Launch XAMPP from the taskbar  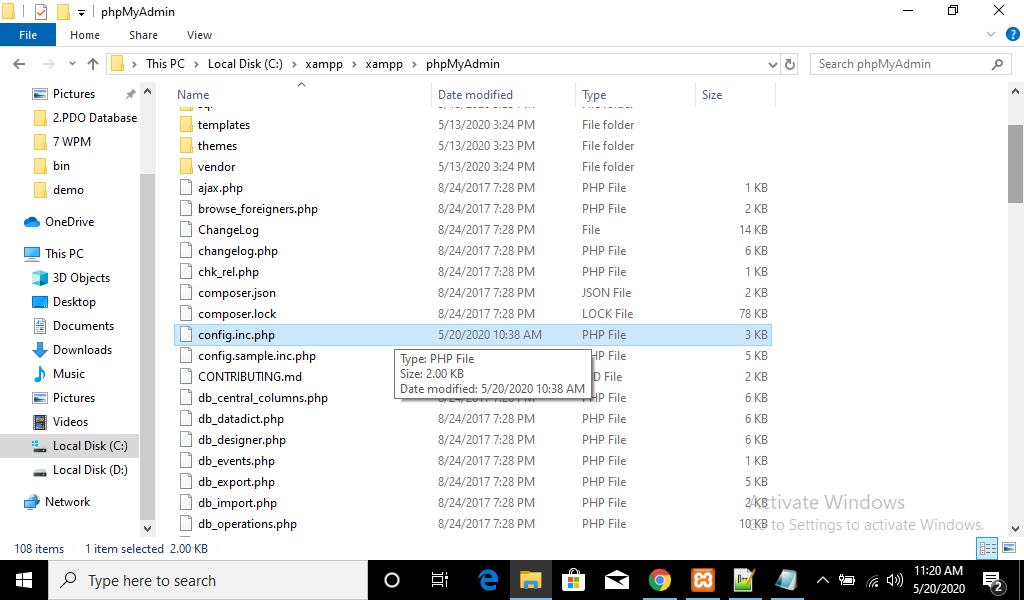pyautogui.click(x=701, y=580)
